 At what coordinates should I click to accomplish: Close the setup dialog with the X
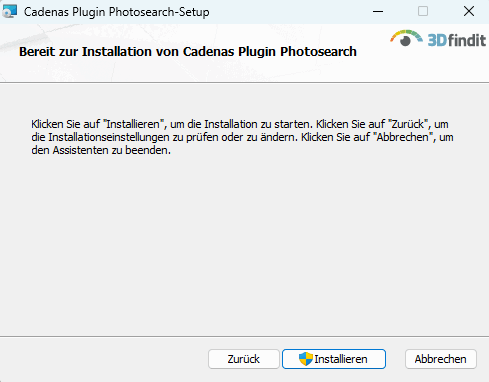[x=469, y=11]
